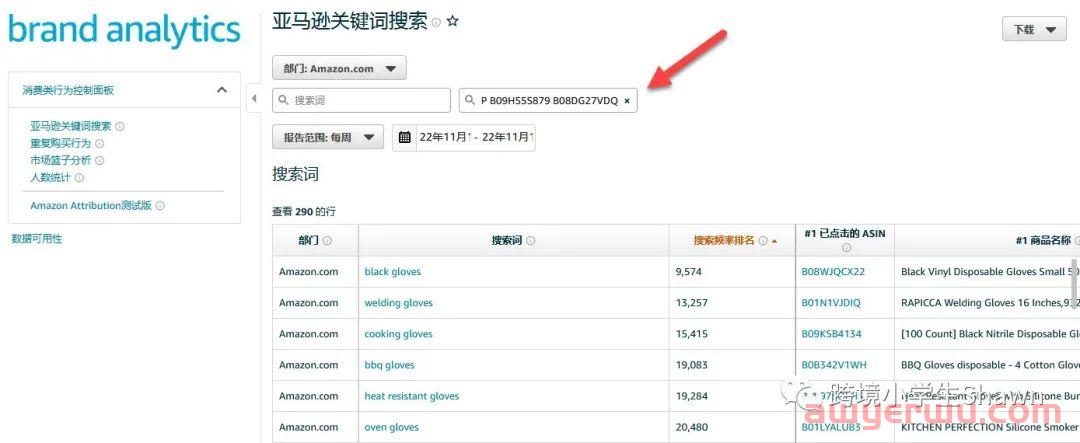Open ASIN B09KSB4134
The width and height of the screenshot is (1080, 443).
tap(831, 333)
